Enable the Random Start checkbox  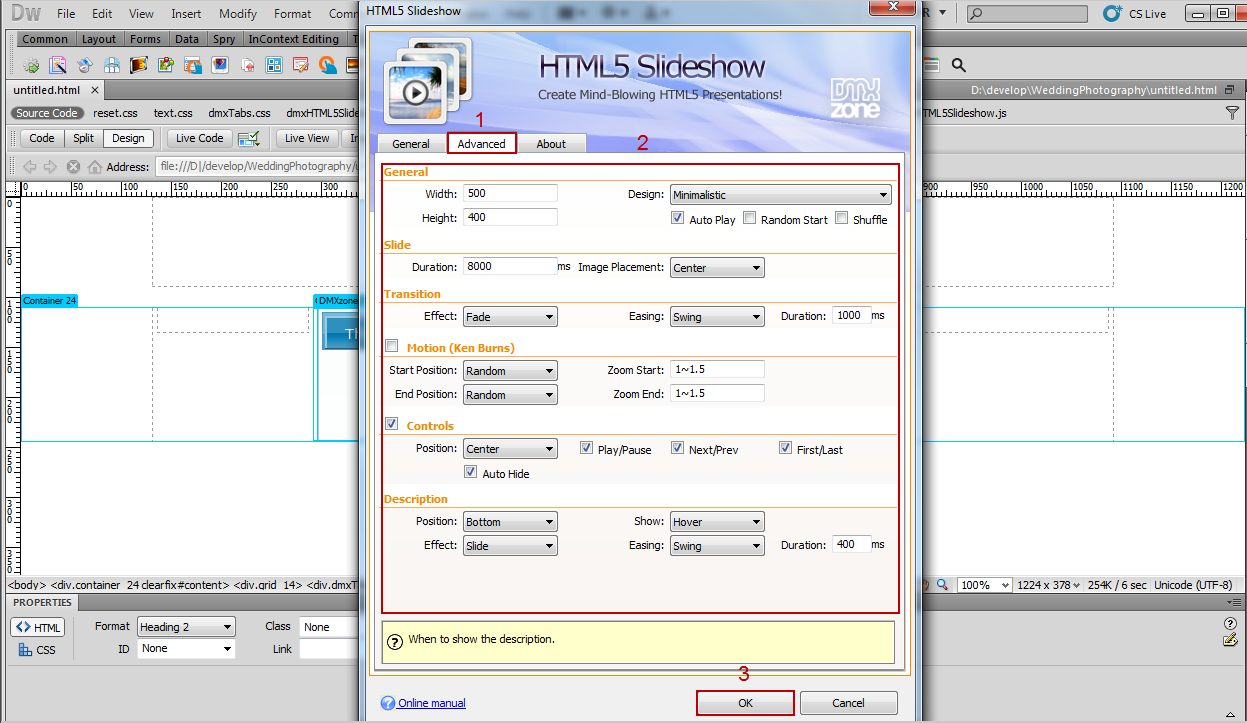[750, 218]
